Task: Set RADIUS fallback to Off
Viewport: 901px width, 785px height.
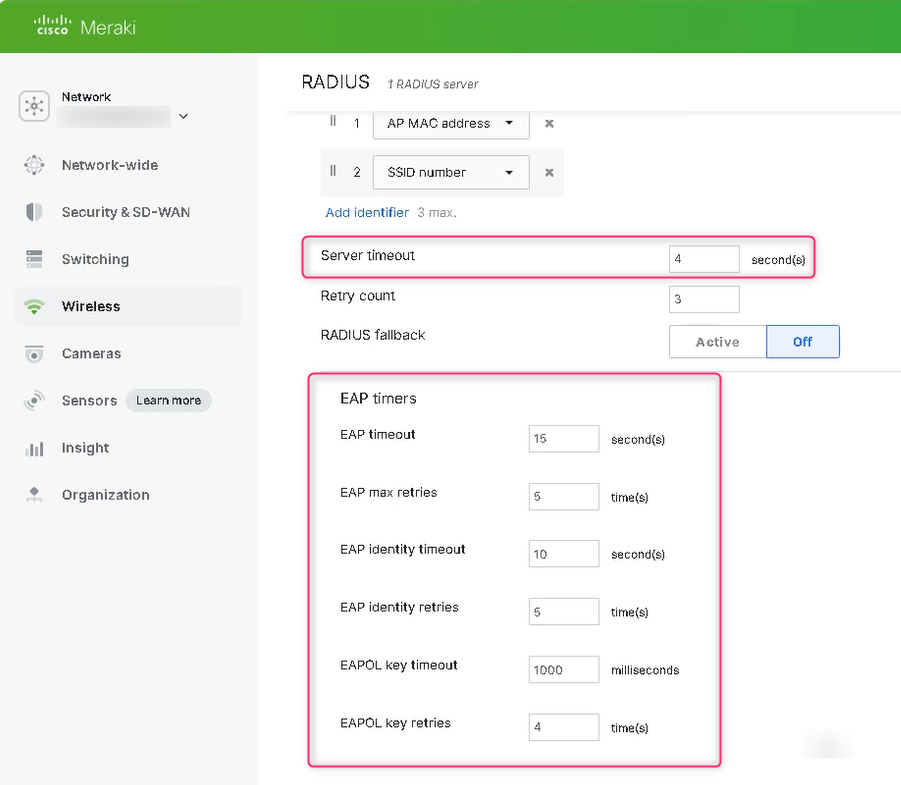Action: (x=802, y=342)
